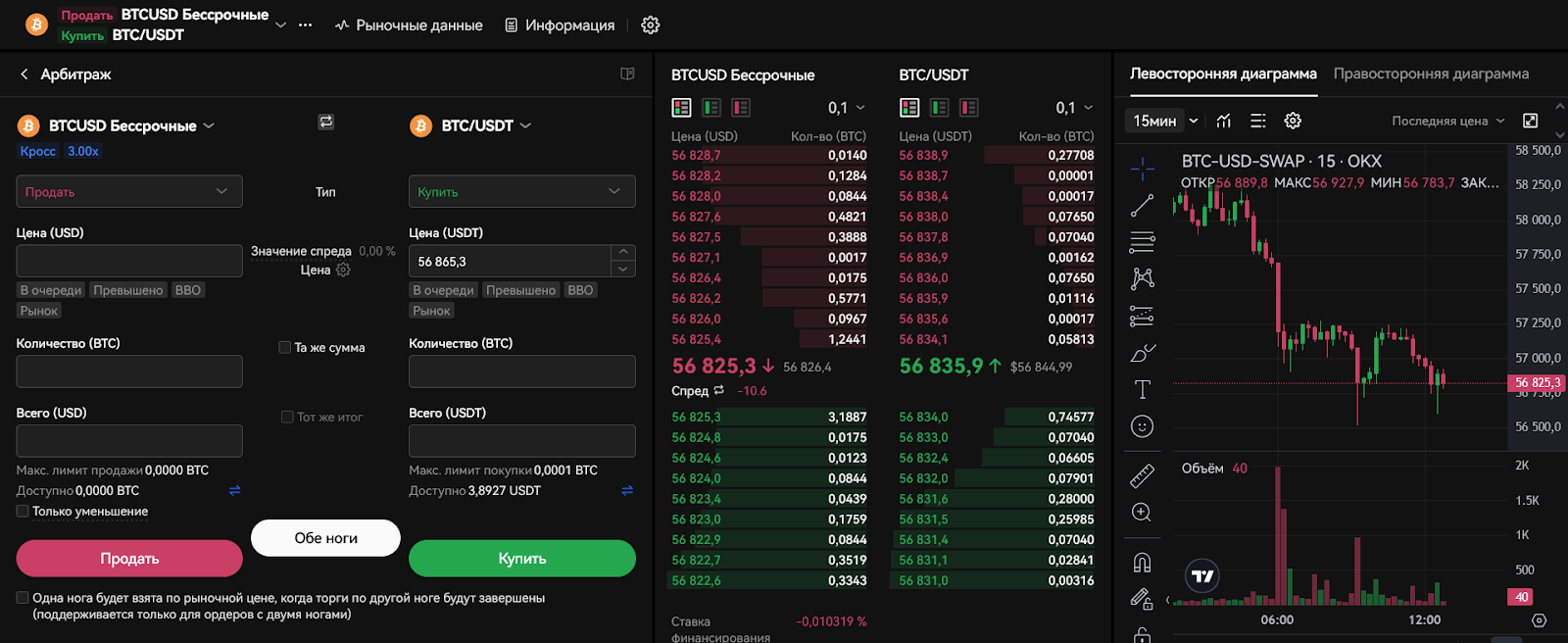Image resolution: width=1568 pixels, height=643 pixels.
Task: Click the Обе ноги button
Action: pos(326,538)
